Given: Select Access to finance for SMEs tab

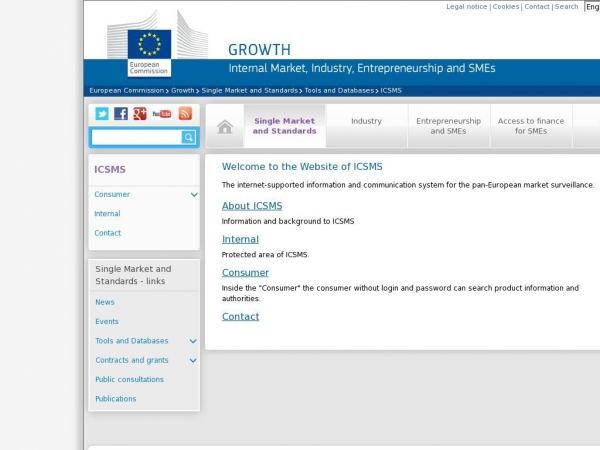Looking at the screenshot, I should (531, 126).
